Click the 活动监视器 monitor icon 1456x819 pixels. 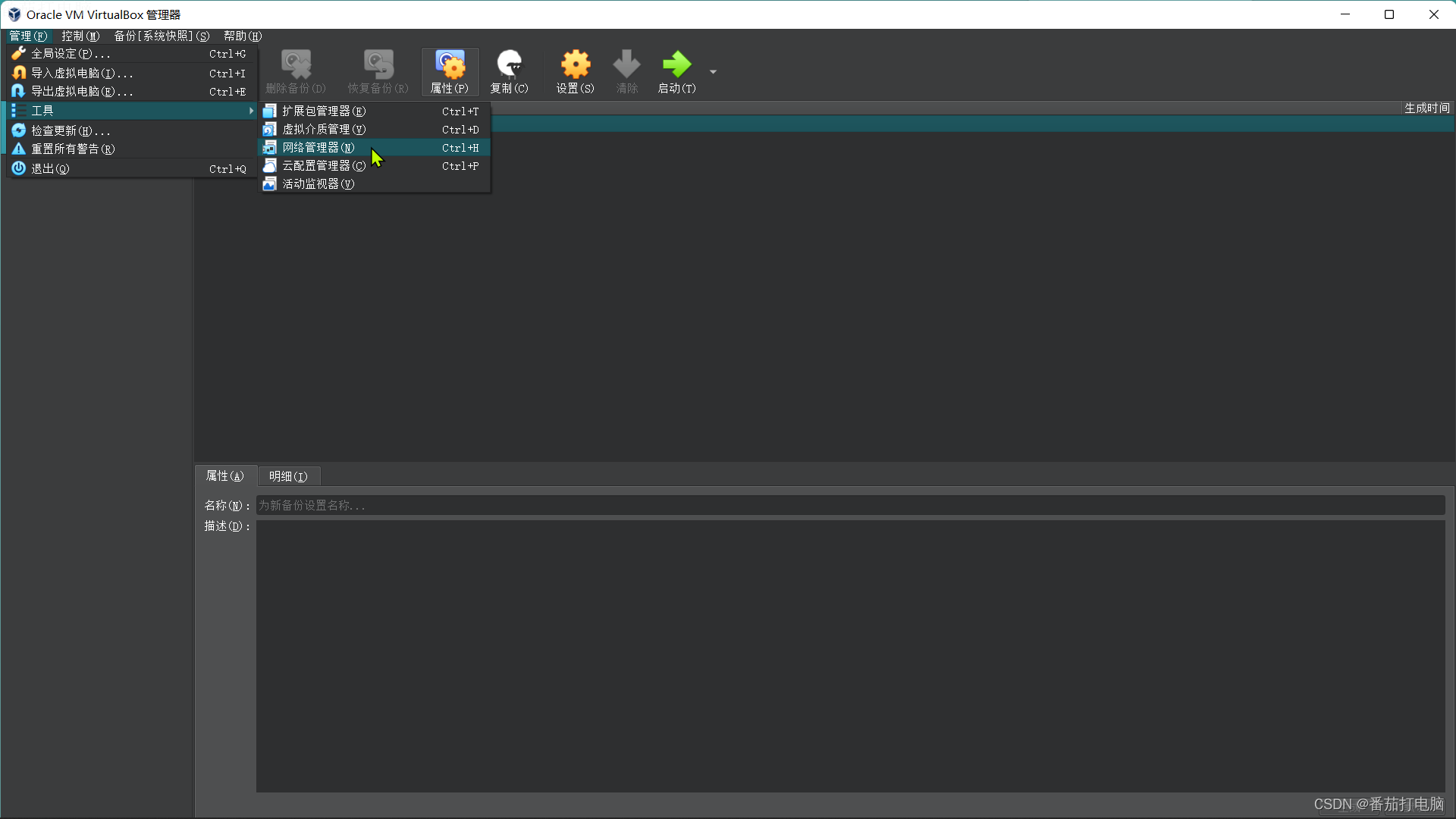[269, 184]
